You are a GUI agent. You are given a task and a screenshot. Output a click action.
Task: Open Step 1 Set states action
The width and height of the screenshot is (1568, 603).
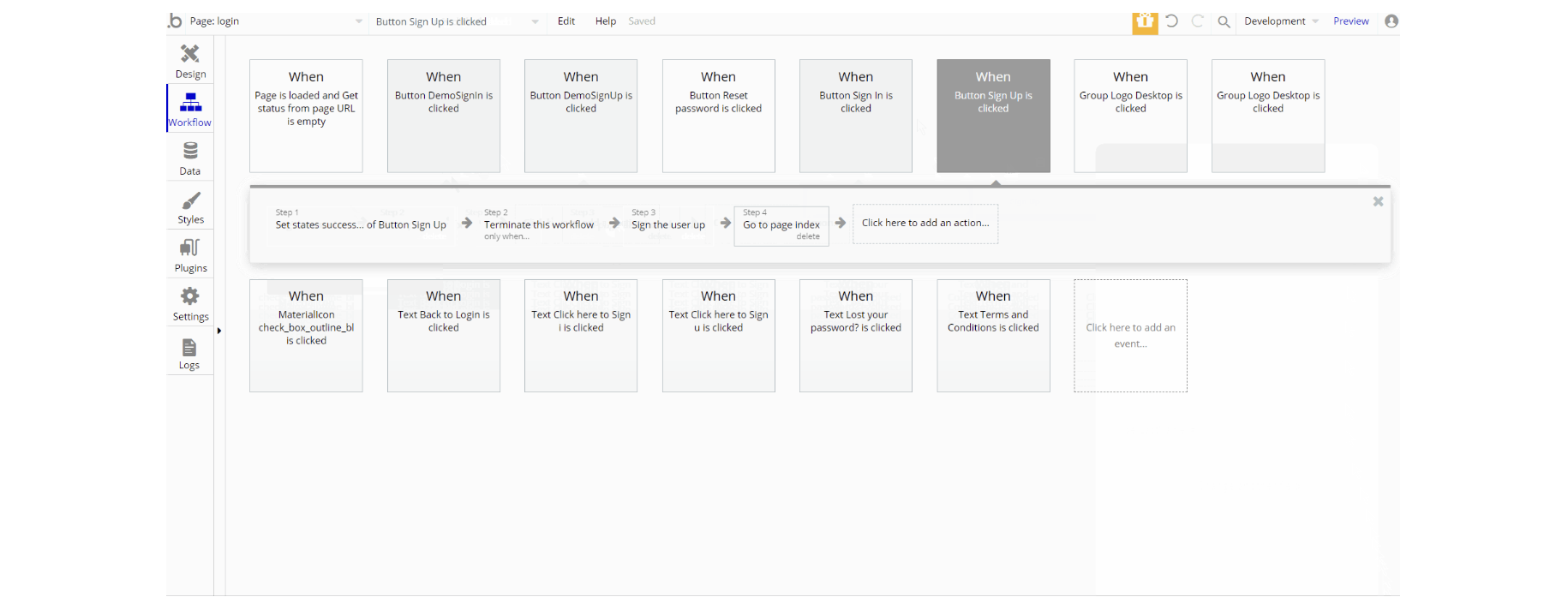(361, 224)
